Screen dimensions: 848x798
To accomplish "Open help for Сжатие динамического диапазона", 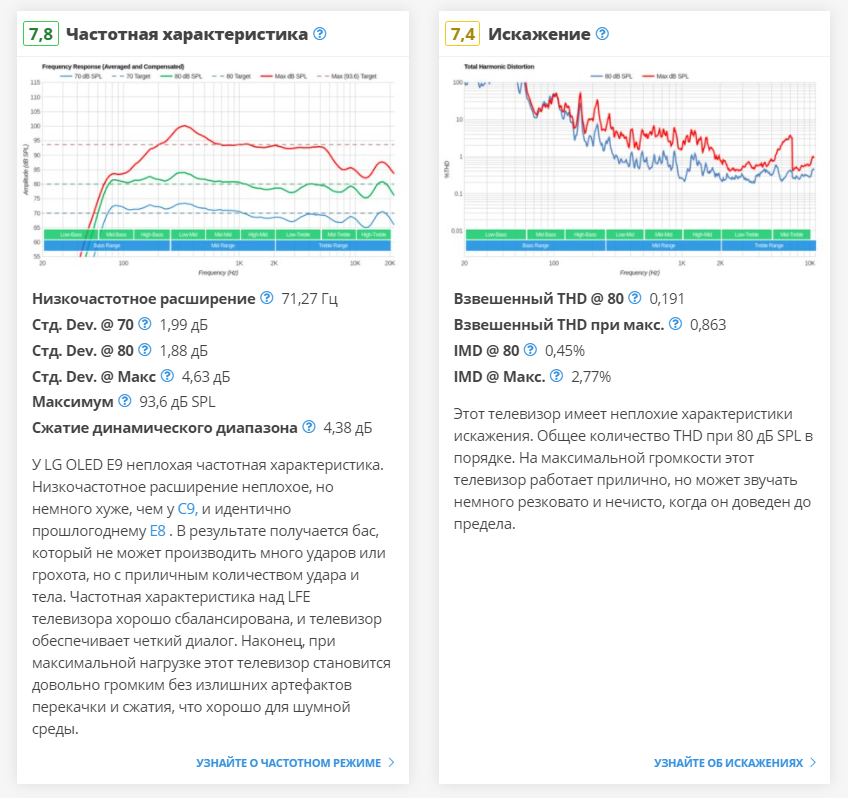I will (309, 427).
